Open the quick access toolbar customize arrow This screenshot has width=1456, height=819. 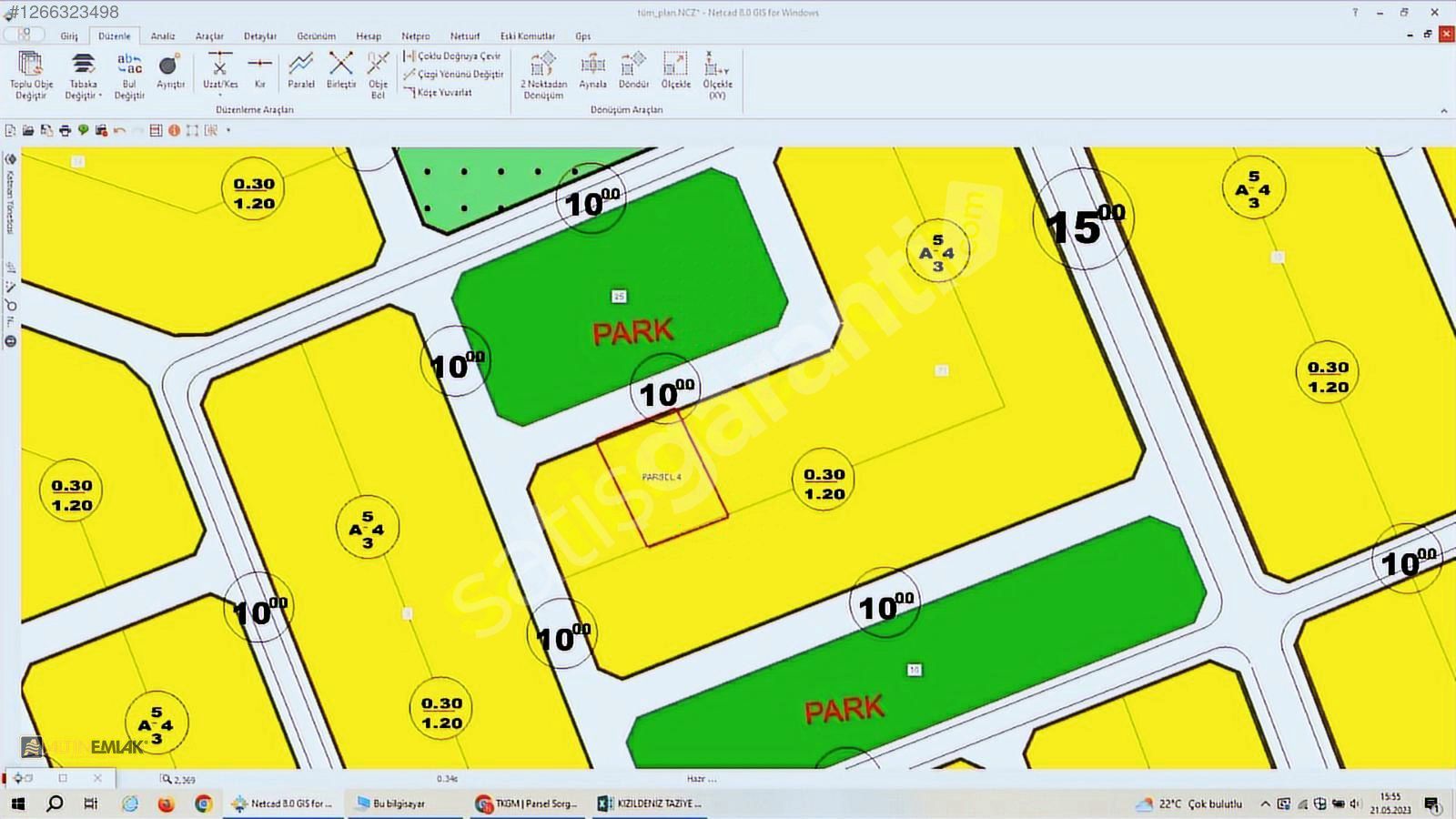[x=228, y=130]
